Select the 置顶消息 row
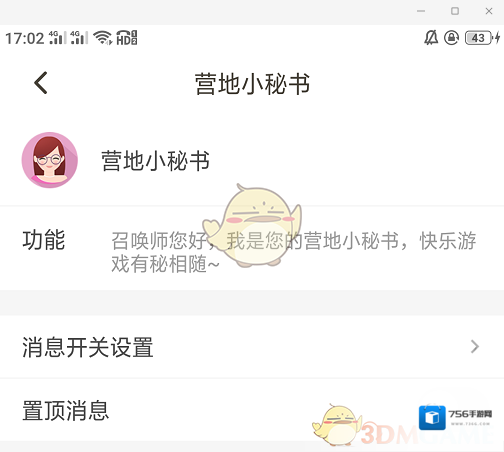The image size is (504, 452). [252, 410]
